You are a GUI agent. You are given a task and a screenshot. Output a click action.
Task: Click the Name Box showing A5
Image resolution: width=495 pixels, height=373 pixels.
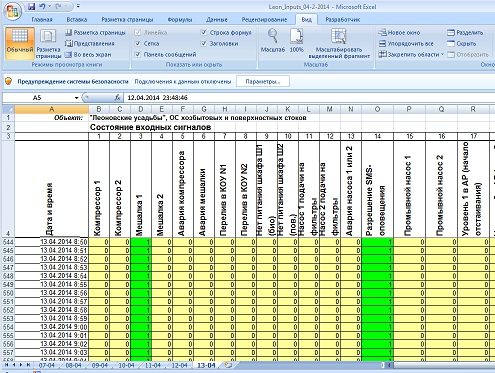pos(37,98)
